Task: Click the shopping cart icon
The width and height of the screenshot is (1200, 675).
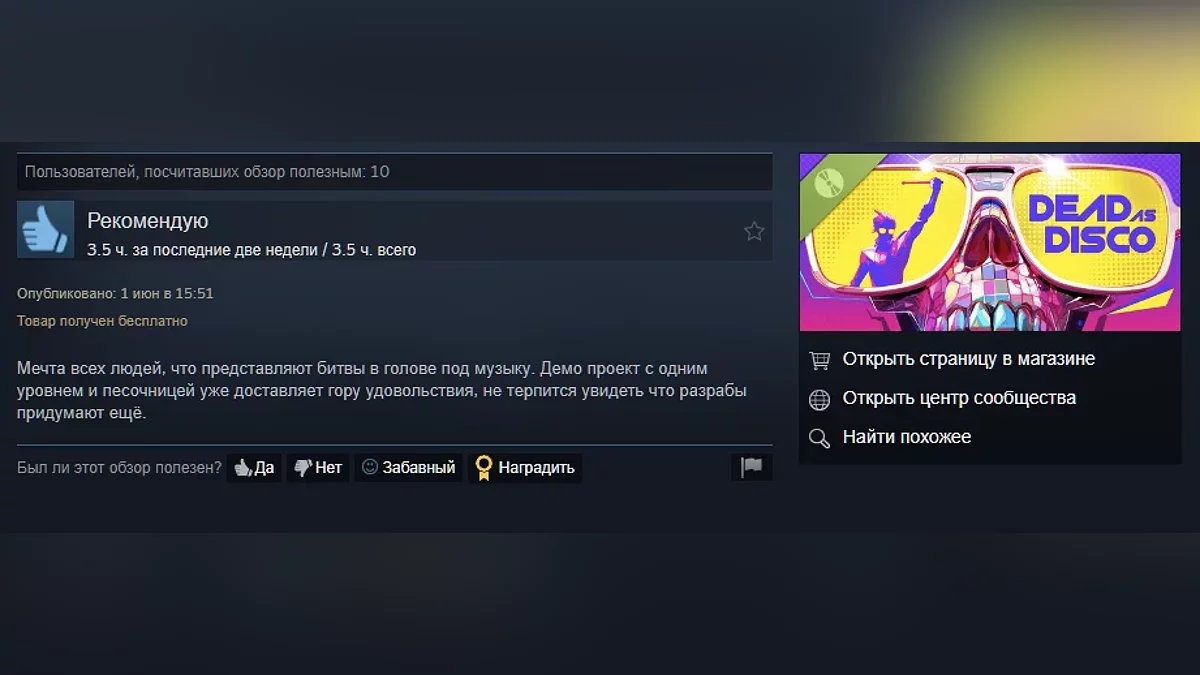Action: (x=819, y=359)
